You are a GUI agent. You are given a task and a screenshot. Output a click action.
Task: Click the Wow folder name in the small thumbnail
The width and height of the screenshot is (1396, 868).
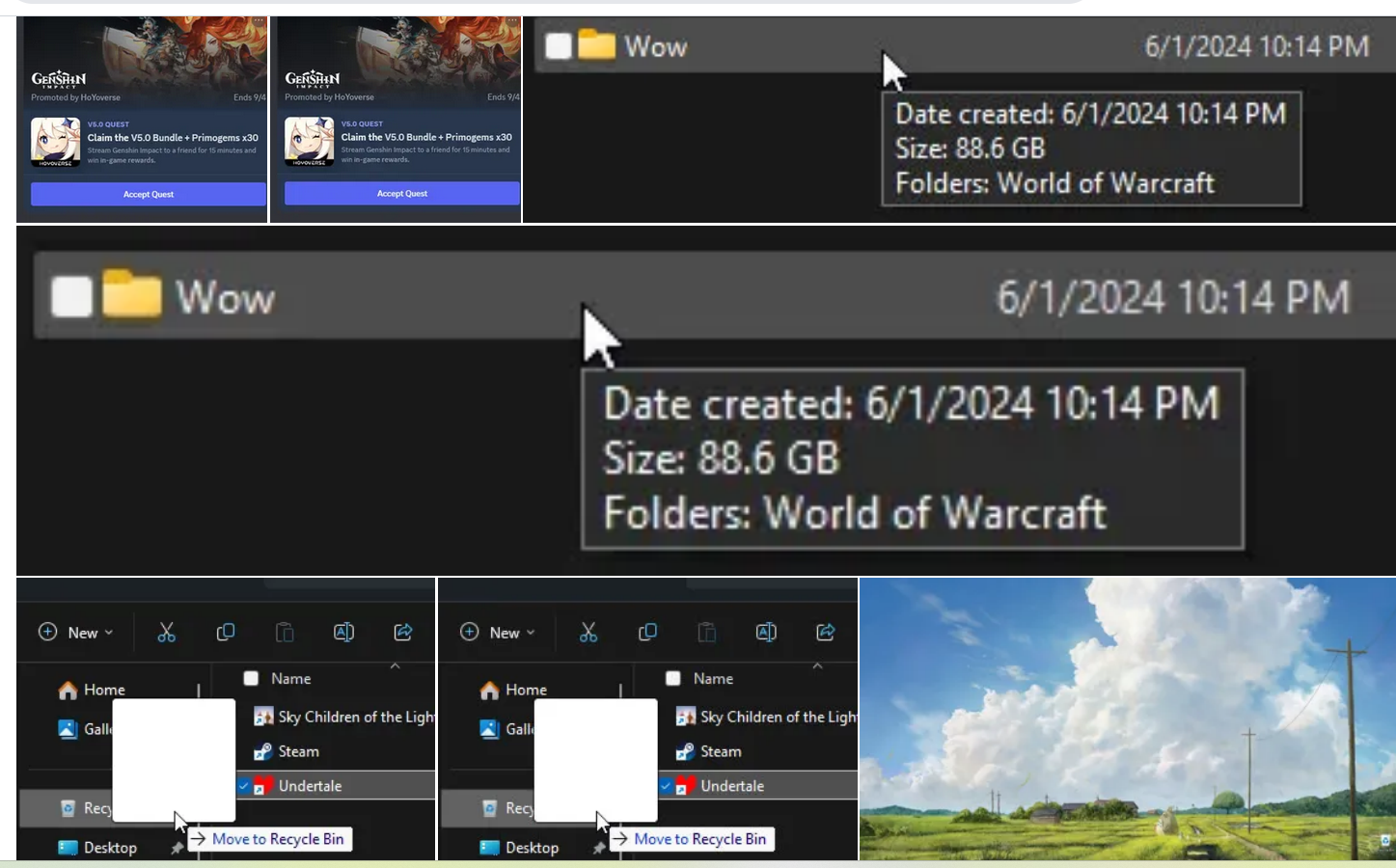tap(655, 46)
